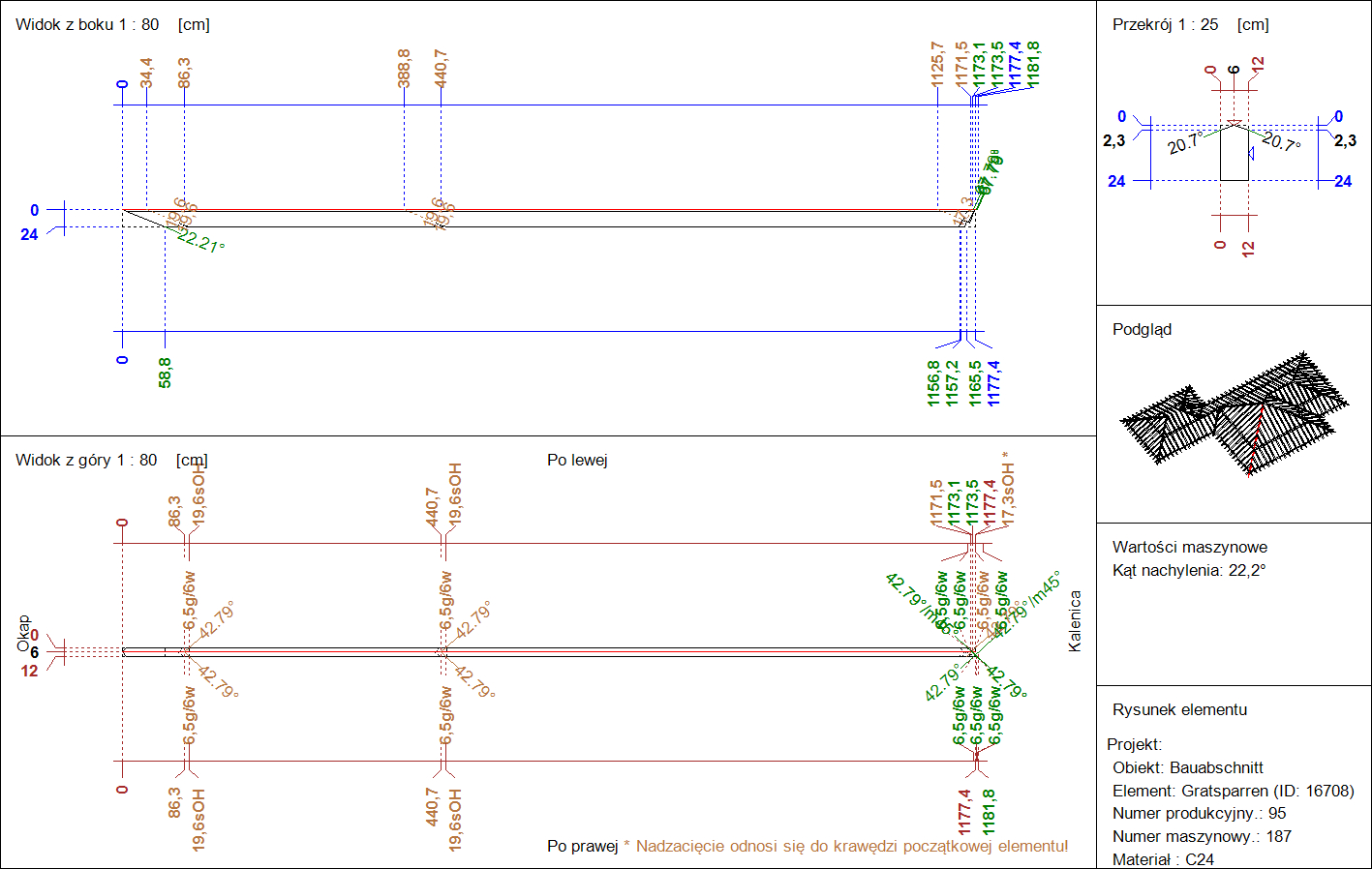Click the 'Rysunek elementu' heading

click(x=1179, y=709)
